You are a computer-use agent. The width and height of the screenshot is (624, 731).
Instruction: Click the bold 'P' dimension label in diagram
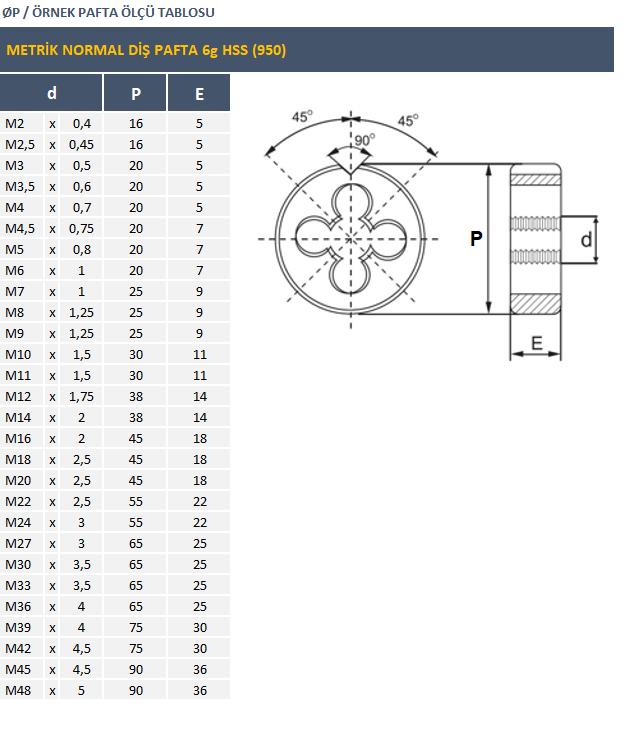pyautogui.click(x=476, y=238)
